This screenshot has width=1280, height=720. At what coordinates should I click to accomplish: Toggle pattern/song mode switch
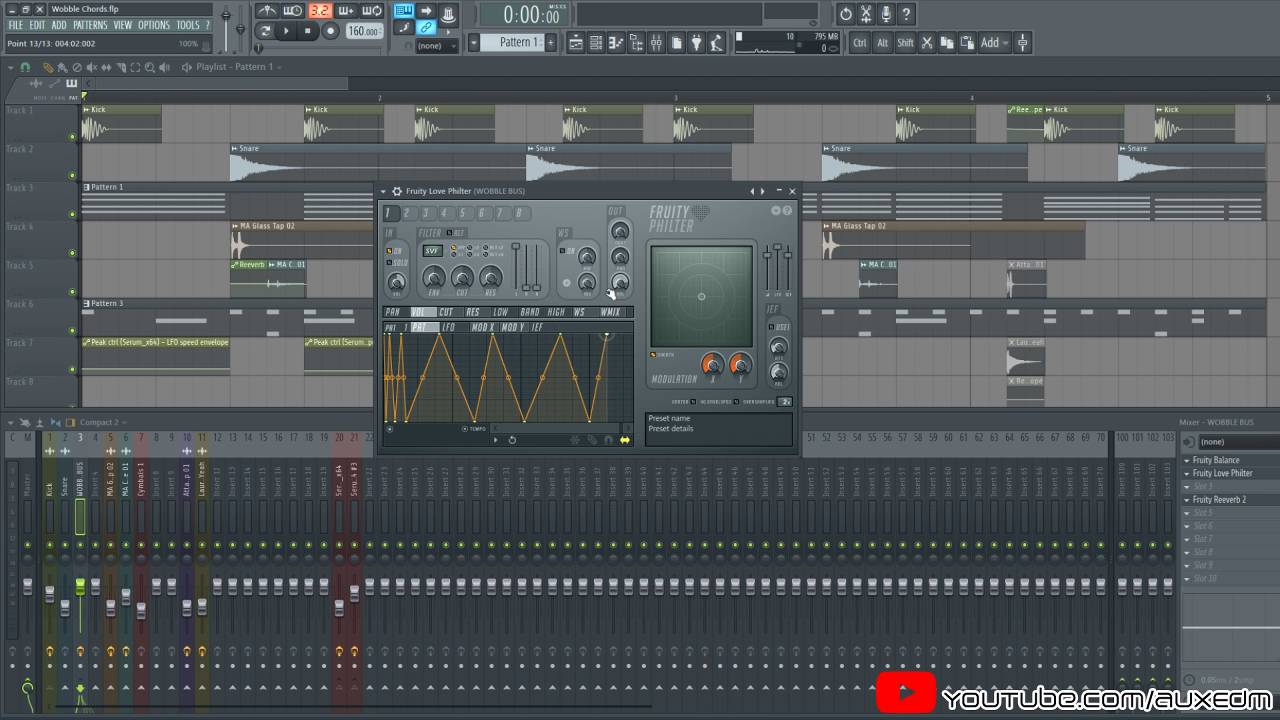tap(265, 31)
